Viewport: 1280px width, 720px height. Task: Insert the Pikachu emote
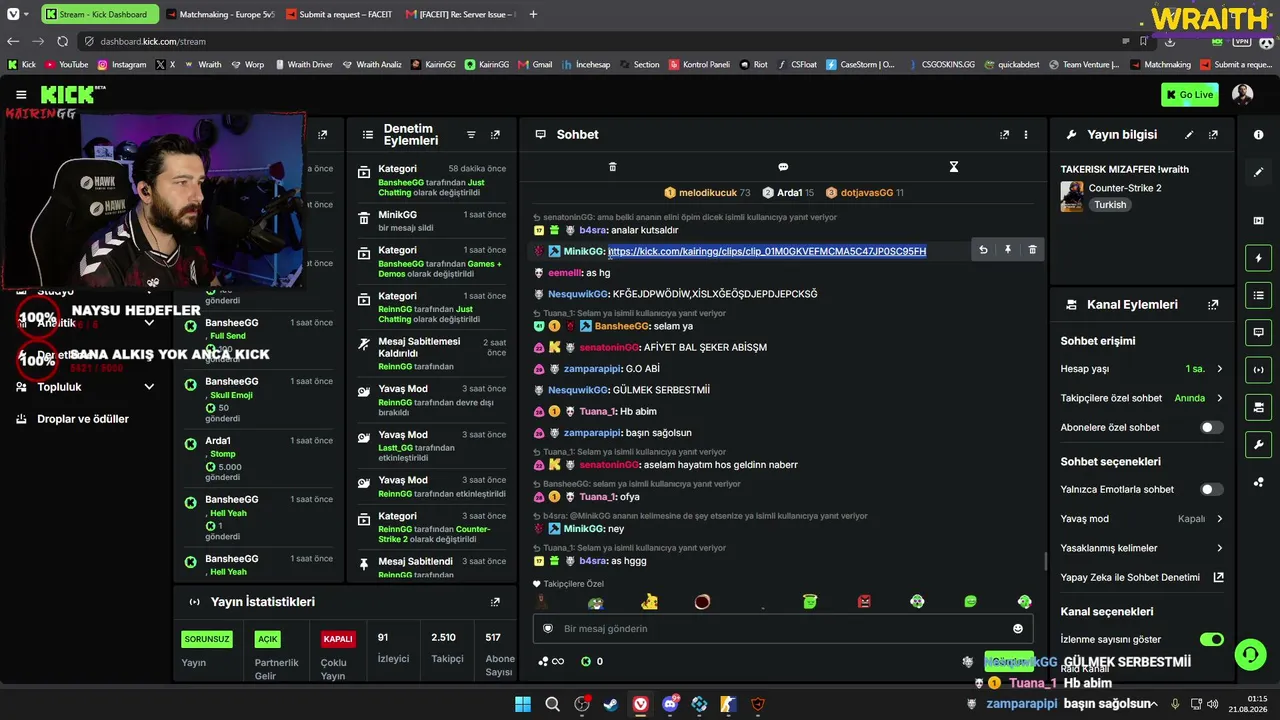650,601
